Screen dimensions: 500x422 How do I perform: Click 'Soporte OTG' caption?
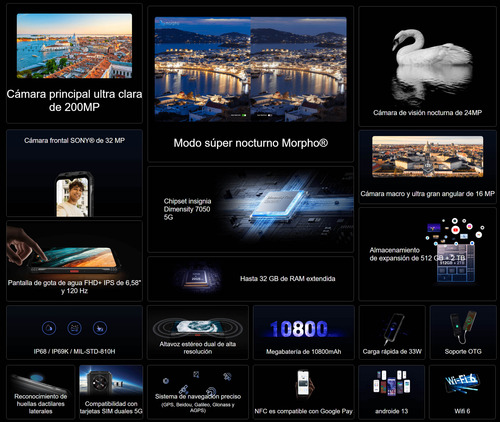463,351
